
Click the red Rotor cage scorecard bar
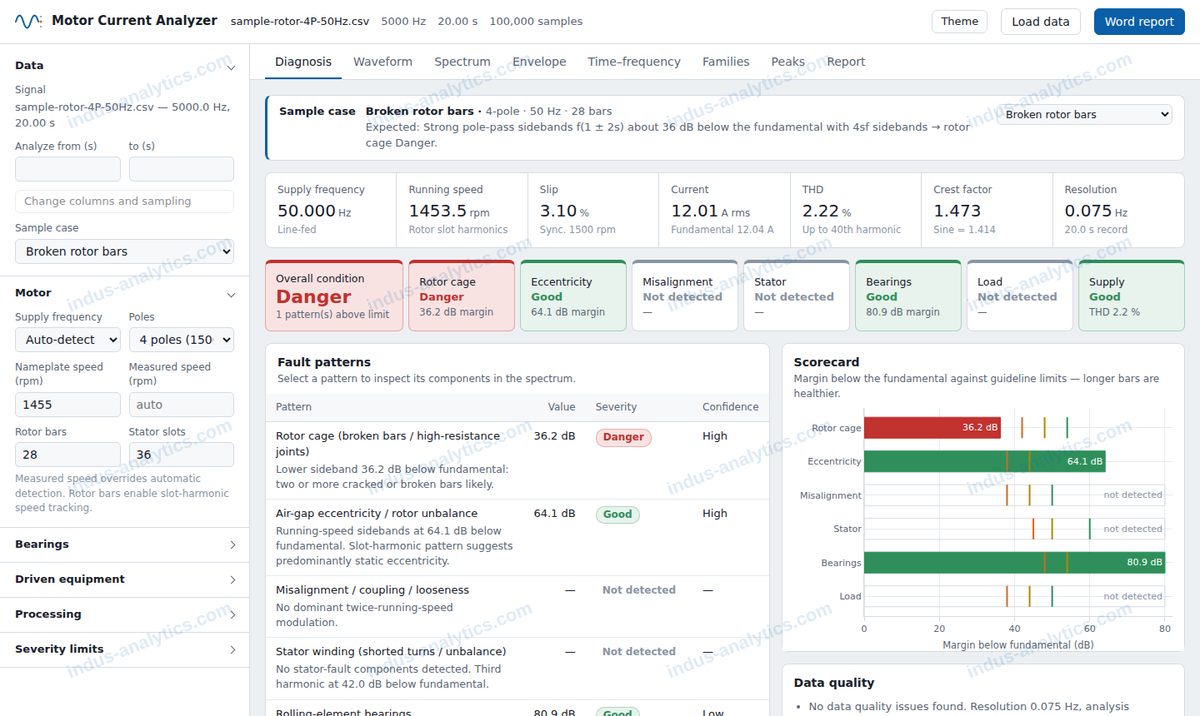932,428
